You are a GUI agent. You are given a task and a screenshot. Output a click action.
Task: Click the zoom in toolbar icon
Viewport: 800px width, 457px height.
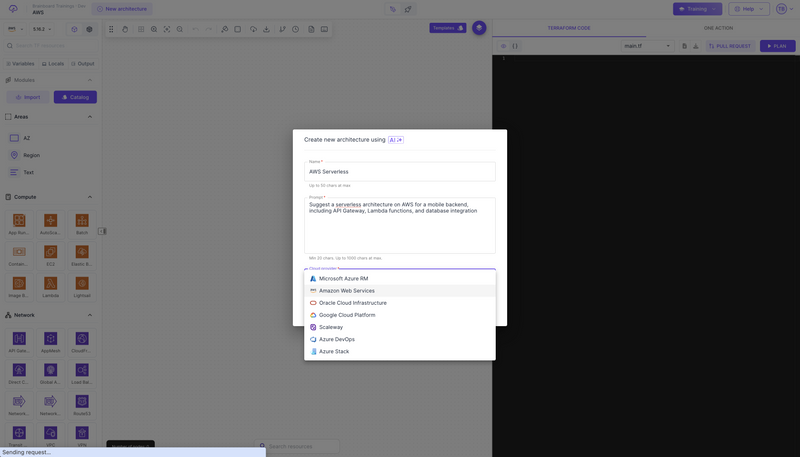click(154, 30)
